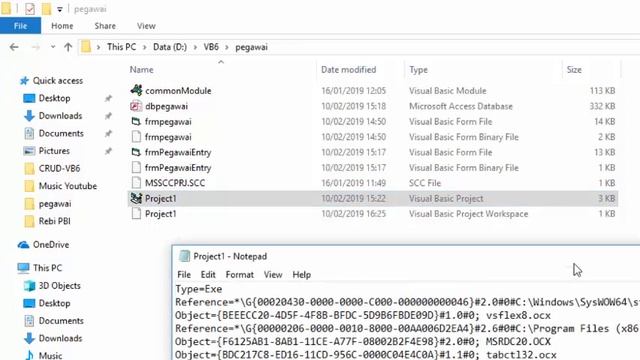Viewport: 640px width, 360px height.
Task: Select Project1 Visual Basic Project icon
Action: [x=136, y=198]
